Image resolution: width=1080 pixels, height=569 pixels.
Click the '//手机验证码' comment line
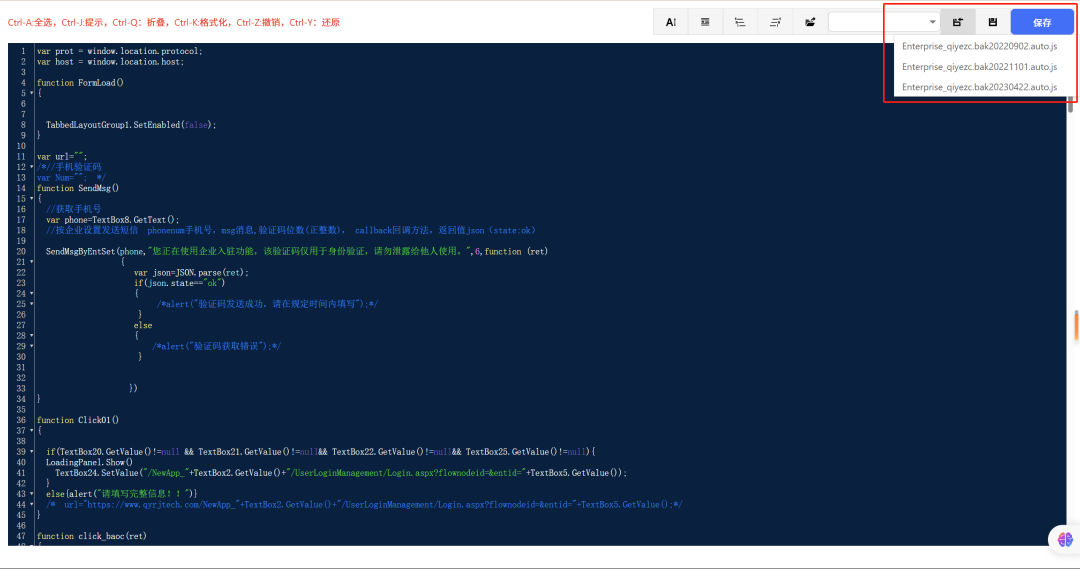(69, 167)
